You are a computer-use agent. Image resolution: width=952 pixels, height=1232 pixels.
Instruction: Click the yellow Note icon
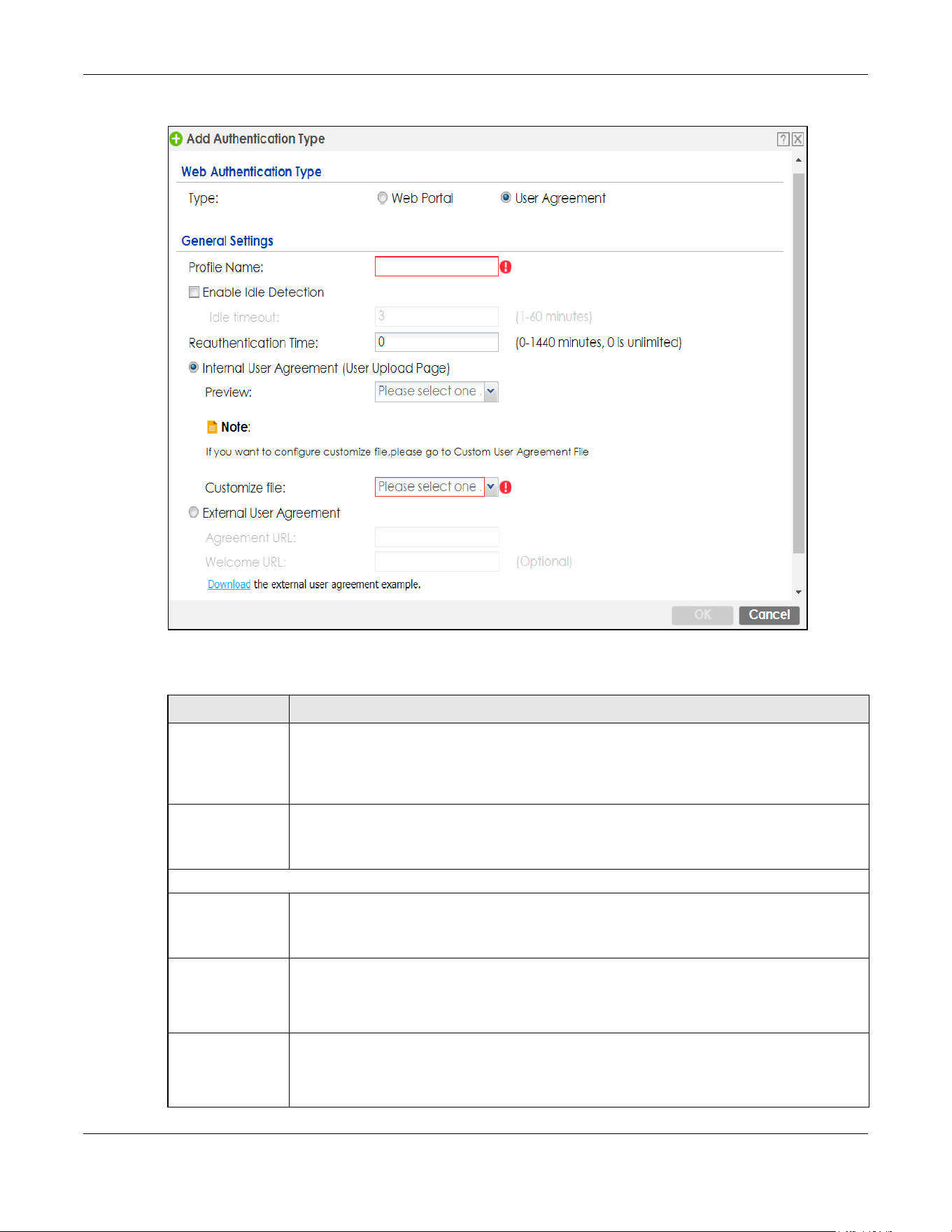(212, 427)
